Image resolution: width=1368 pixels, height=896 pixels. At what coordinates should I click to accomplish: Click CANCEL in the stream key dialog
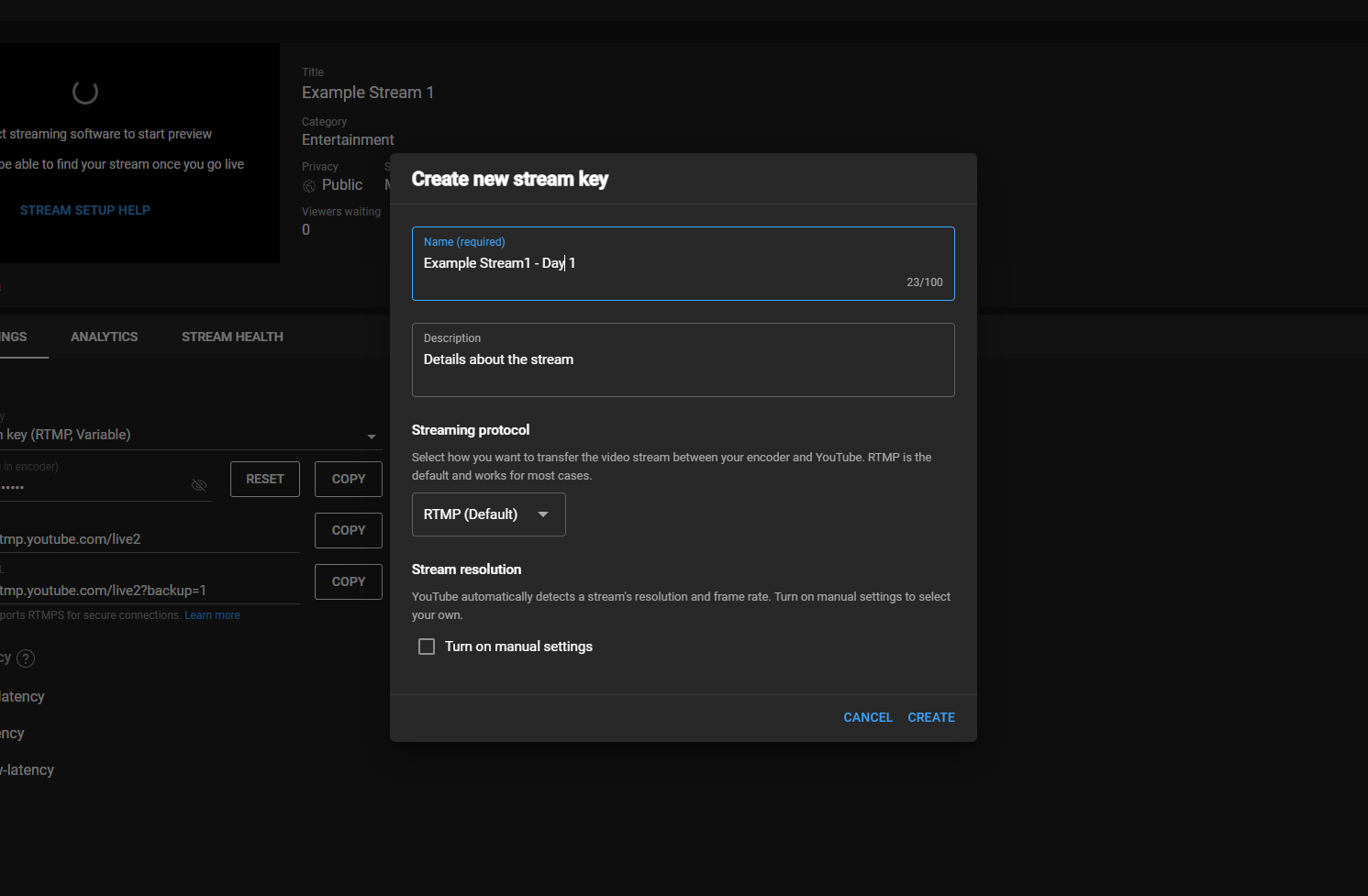tap(868, 717)
